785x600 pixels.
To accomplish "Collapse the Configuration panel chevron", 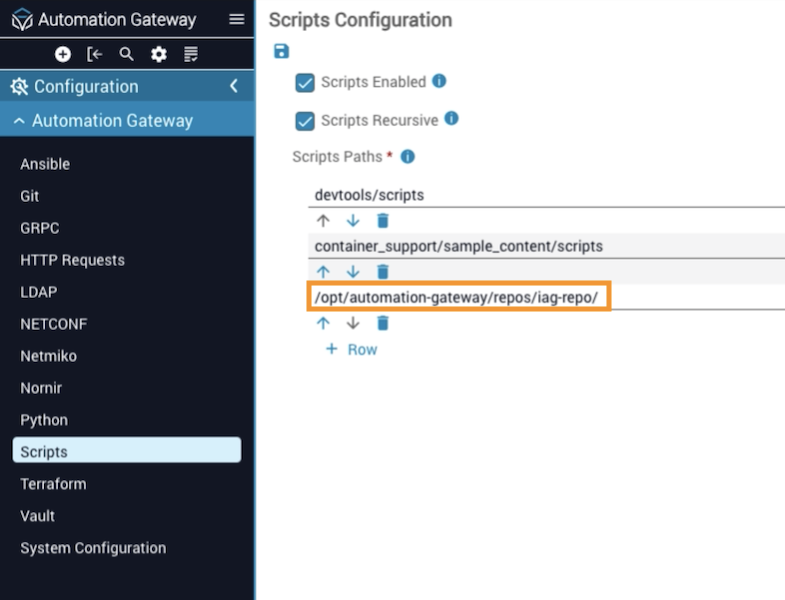I will (x=234, y=86).
